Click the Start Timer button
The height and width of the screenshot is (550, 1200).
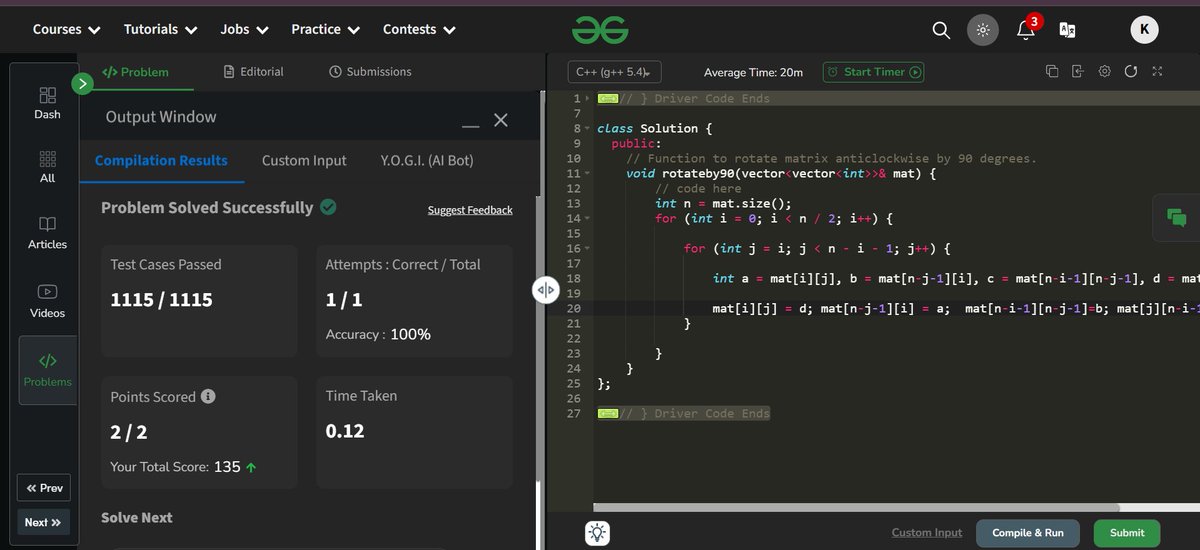873,72
